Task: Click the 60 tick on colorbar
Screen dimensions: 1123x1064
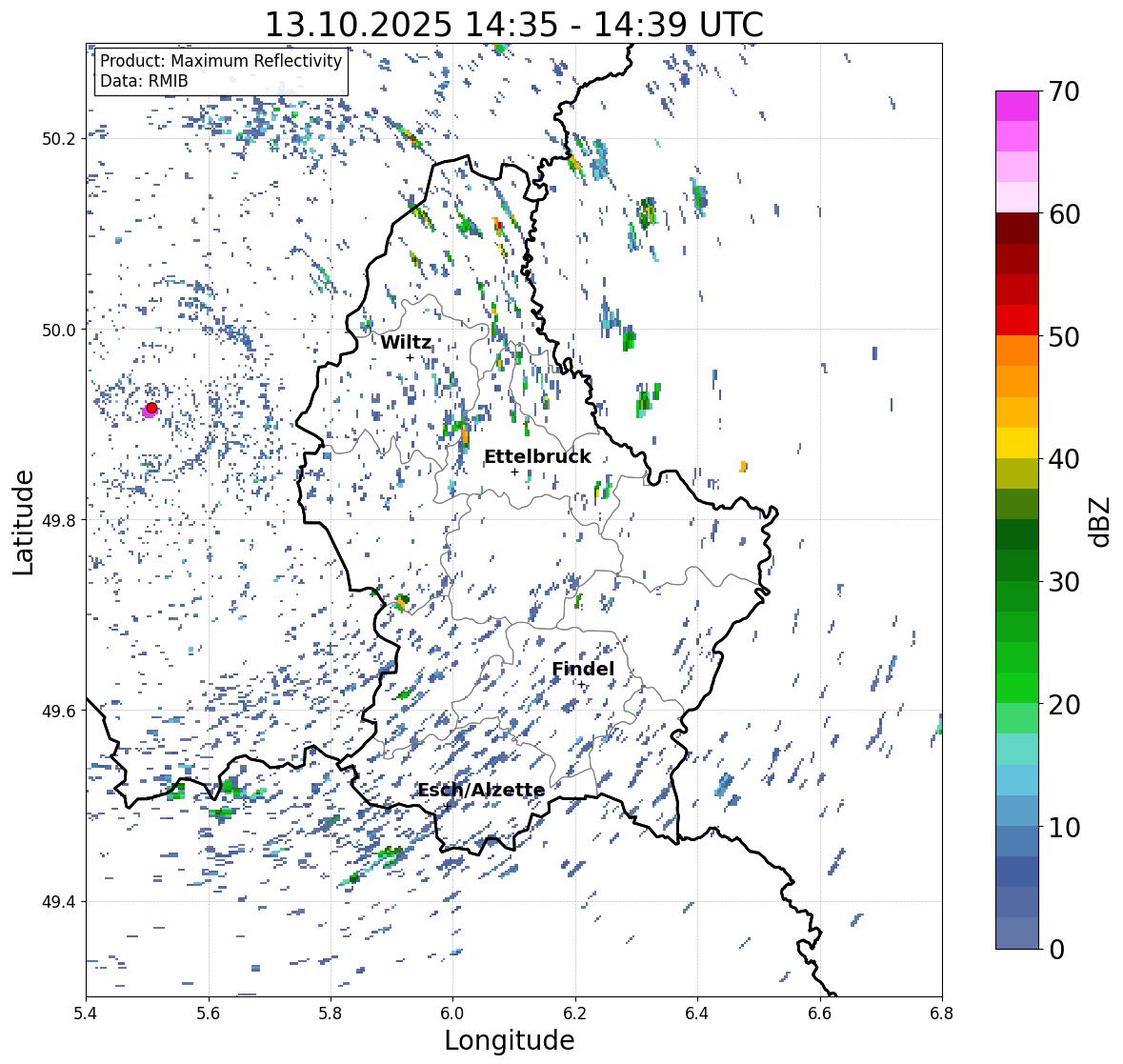Action: 1064,214
